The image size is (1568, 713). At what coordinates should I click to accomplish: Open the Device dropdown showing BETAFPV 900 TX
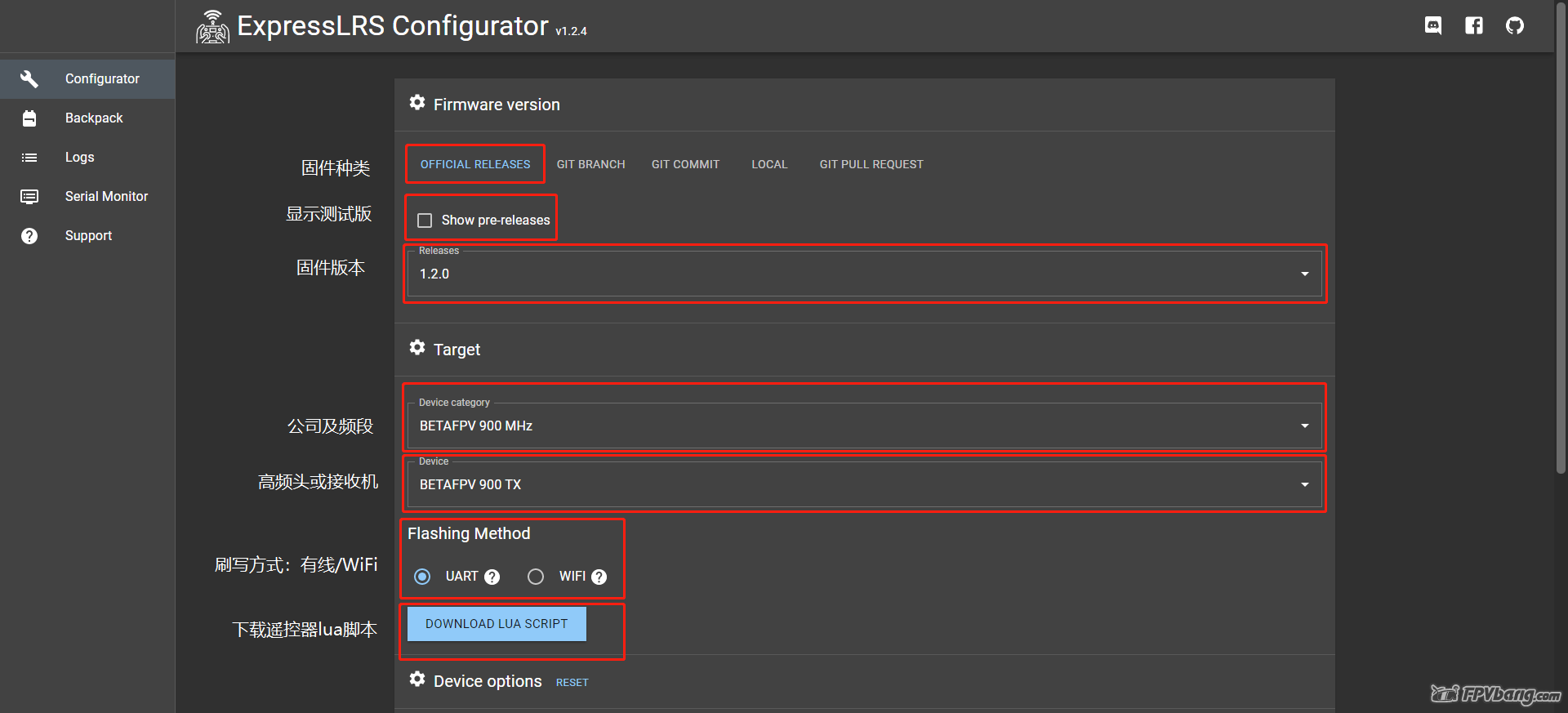tap(865, 484)
